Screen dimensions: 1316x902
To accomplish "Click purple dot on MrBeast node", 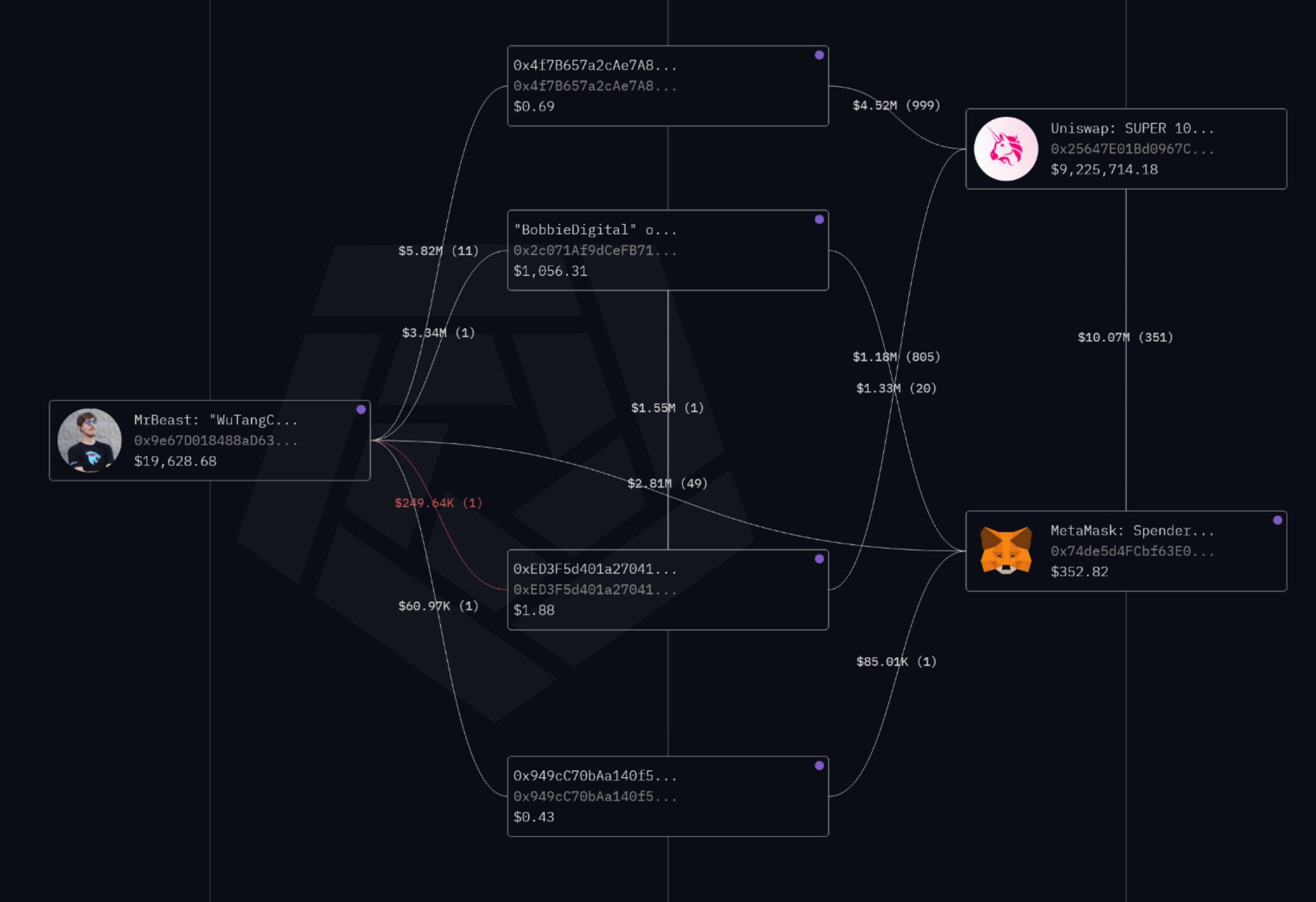I will (361, 409).
